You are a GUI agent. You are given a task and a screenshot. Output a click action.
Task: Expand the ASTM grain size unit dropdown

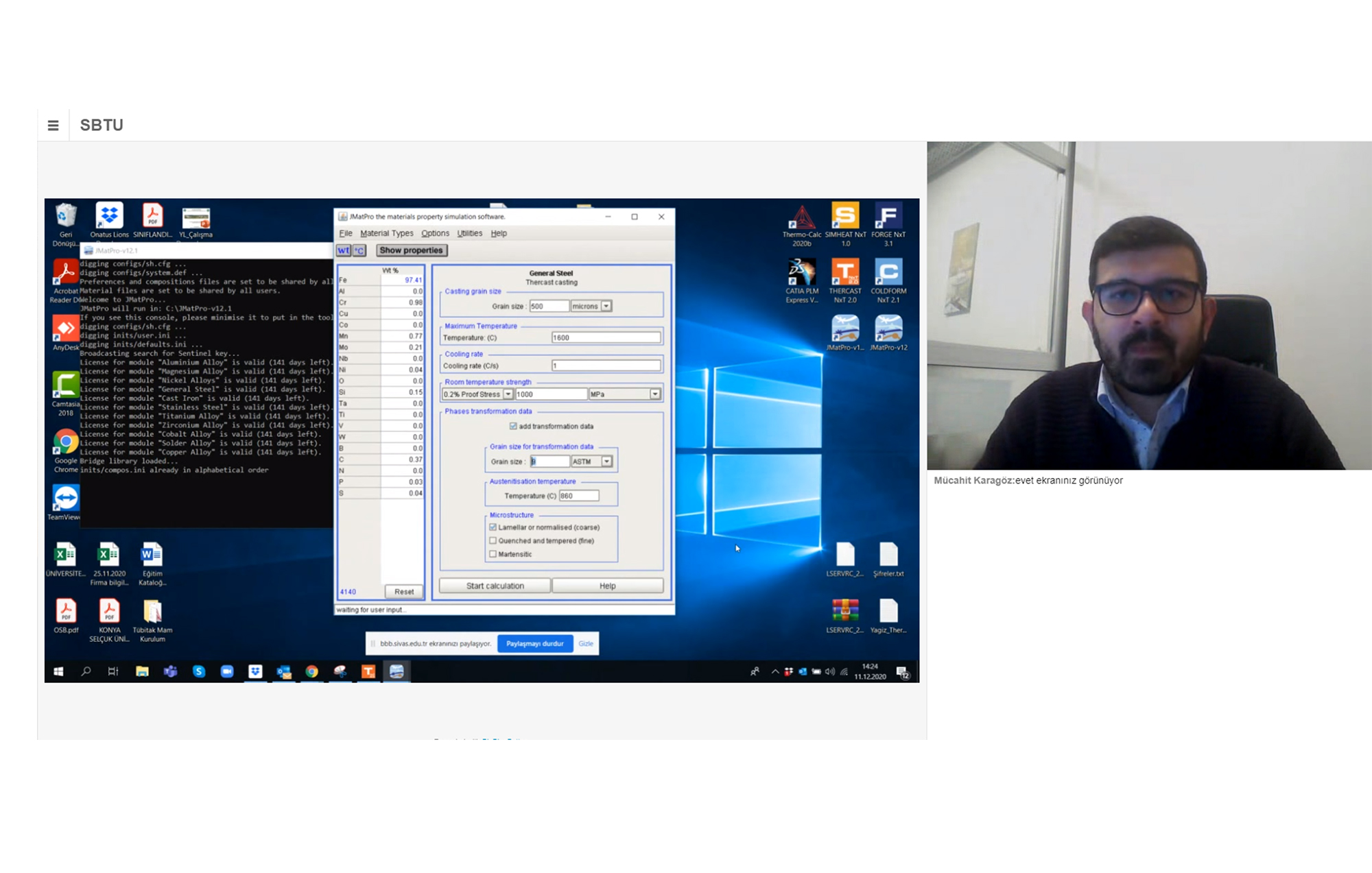click(x=606, y=462)
